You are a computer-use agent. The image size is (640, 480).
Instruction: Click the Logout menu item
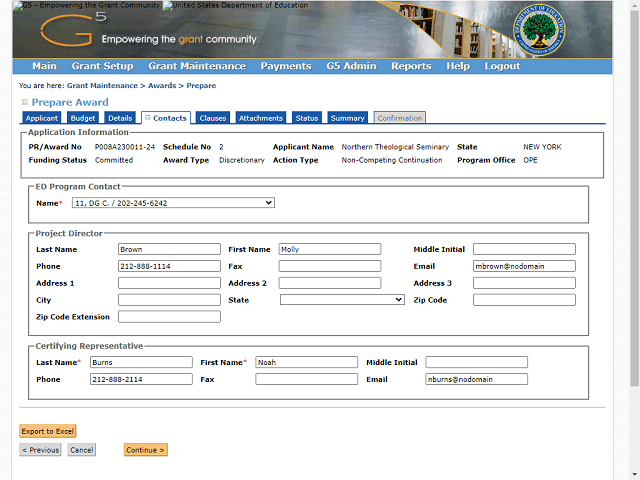click(502, 66)
